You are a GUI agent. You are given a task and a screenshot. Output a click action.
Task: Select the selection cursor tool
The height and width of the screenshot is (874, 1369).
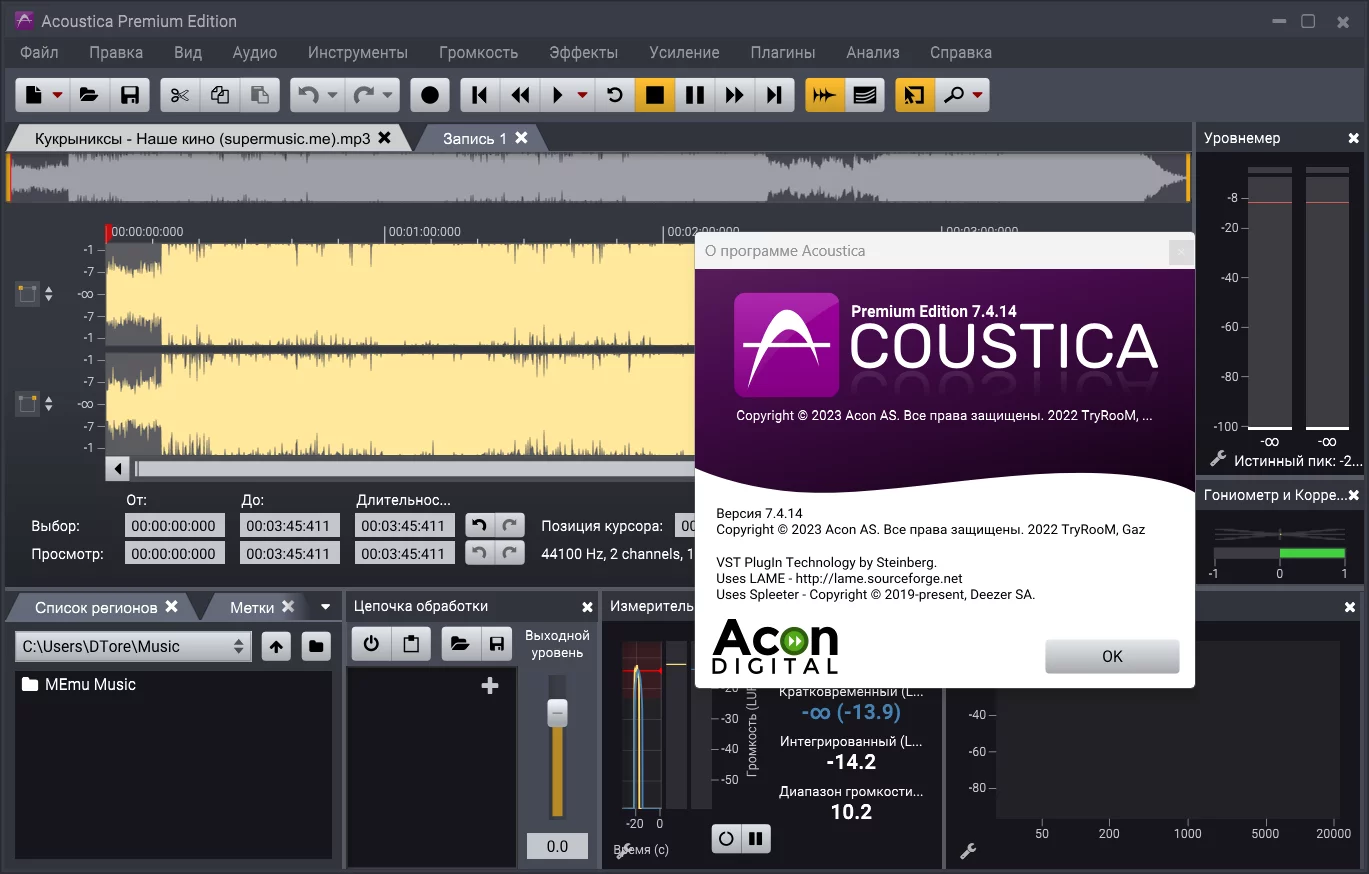(x=915, y=95)
